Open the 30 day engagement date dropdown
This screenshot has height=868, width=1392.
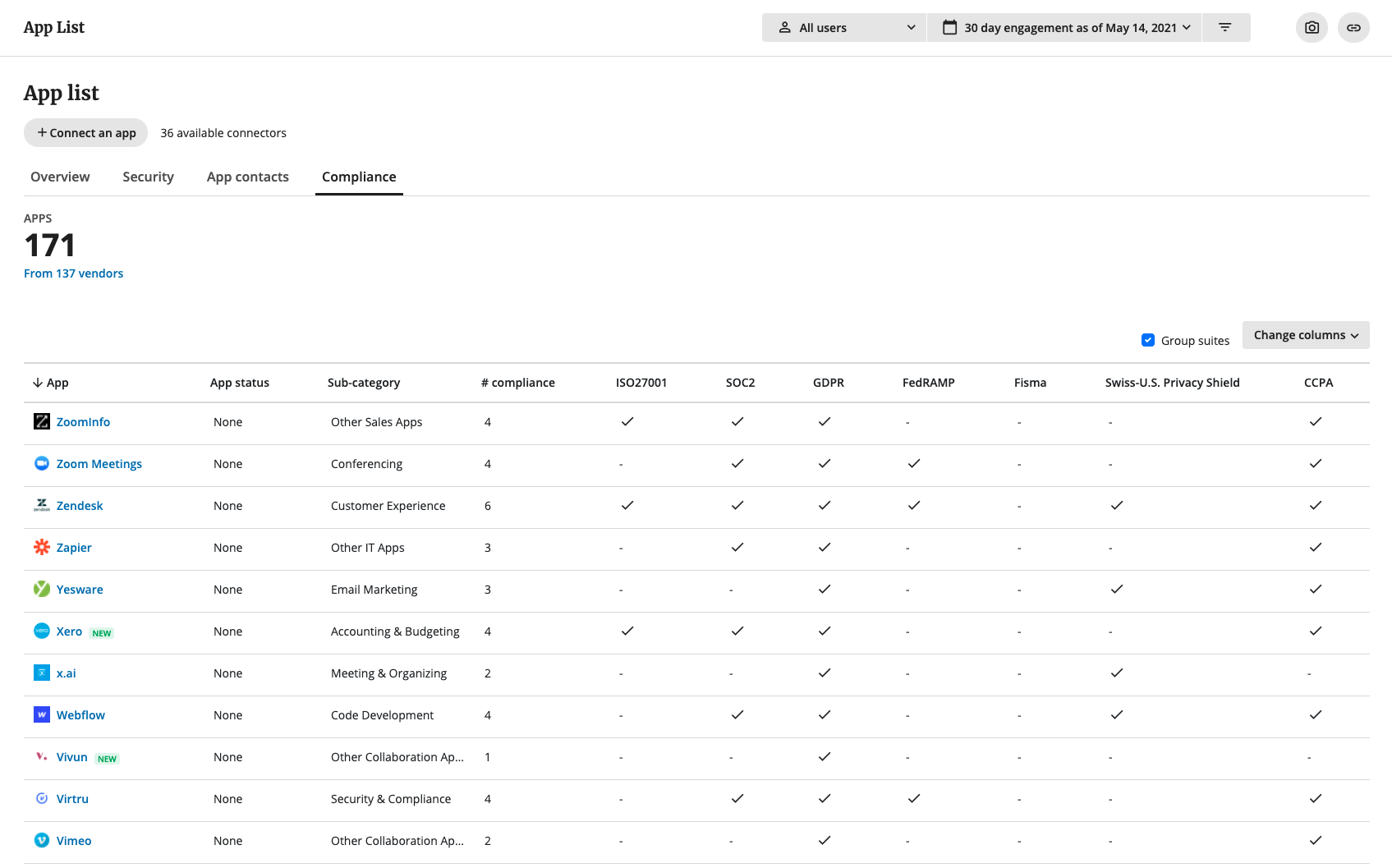pyautogui.click(x=1065, y=28)
